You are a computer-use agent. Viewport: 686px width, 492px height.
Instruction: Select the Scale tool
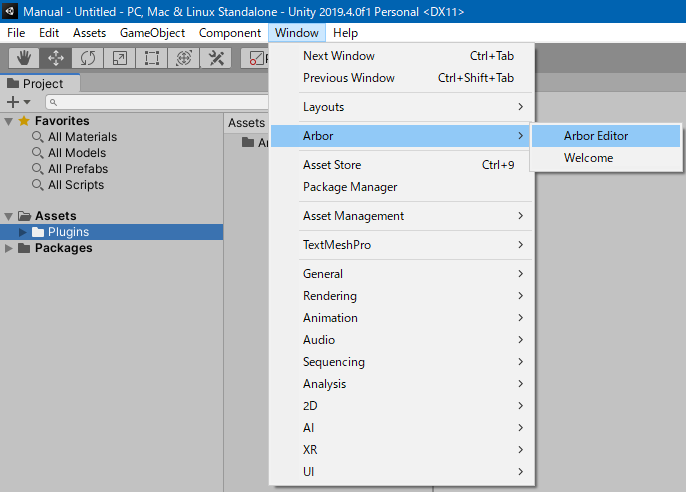pos(119,58)
